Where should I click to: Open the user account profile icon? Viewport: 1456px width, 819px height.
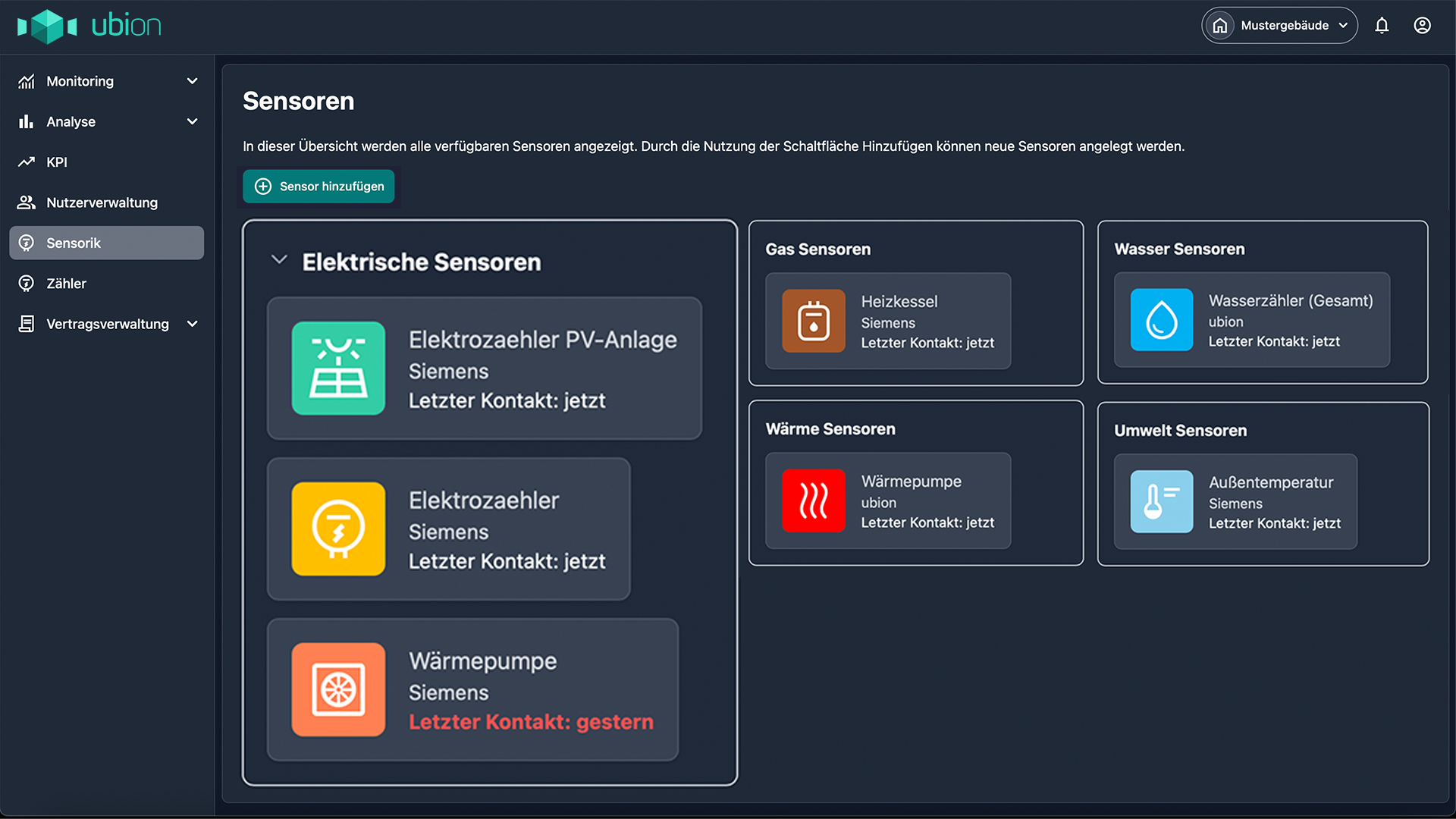pos(1422,26)
